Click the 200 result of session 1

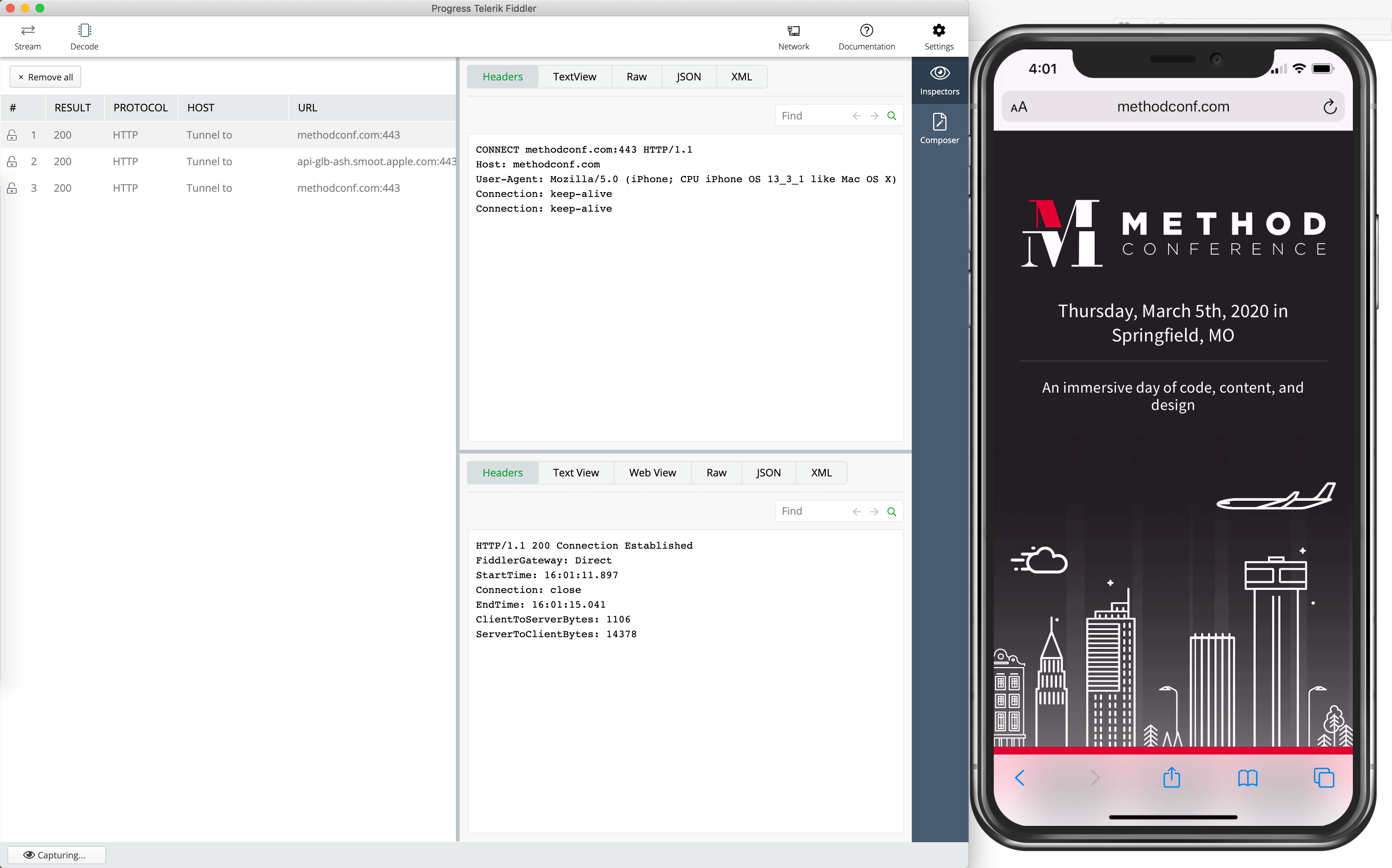click(x=63, y=135)
